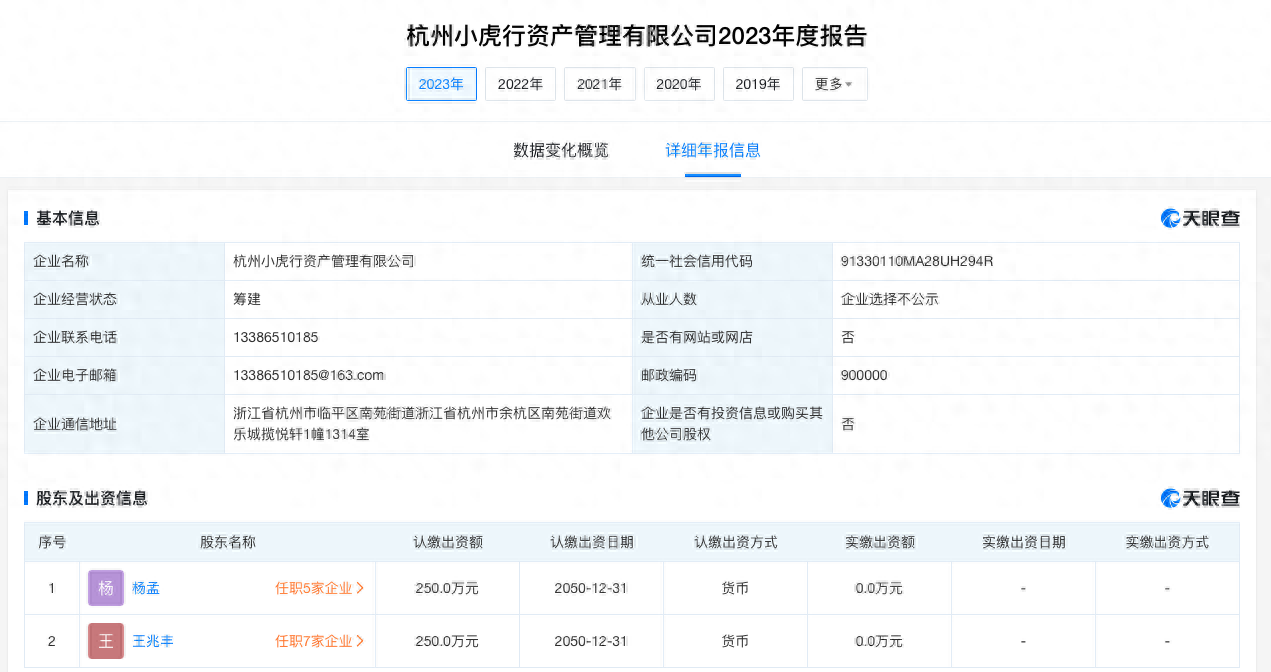Expand 任职5家企业 for 杨孟
This screenshot has width=1271, height=672.
pos(320,588)
